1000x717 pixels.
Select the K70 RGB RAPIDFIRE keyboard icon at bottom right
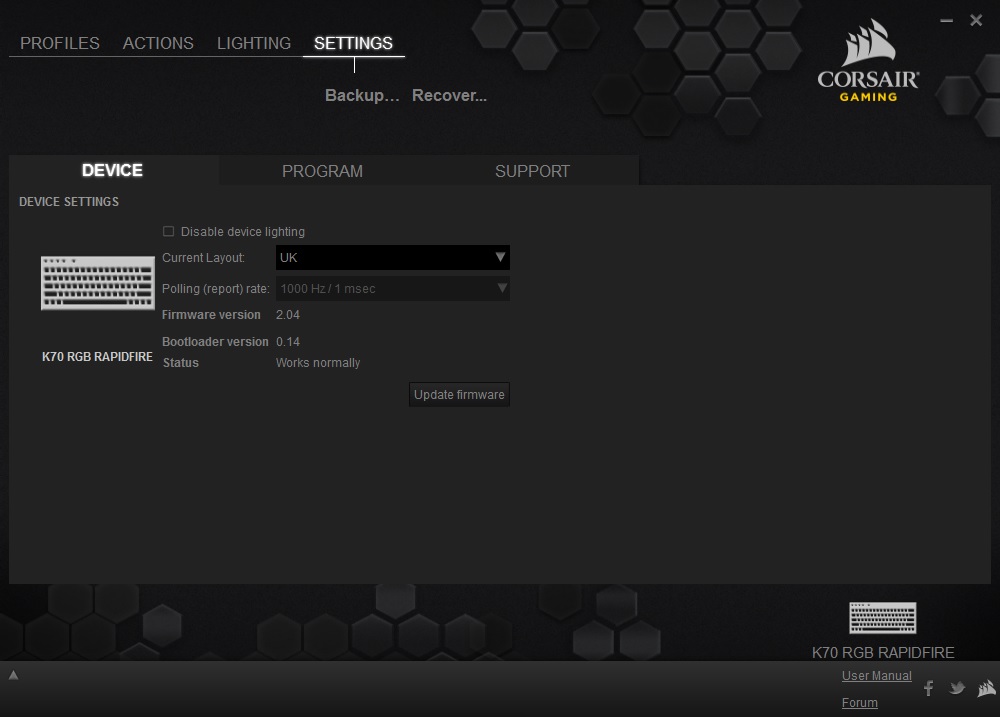point(883,617)
